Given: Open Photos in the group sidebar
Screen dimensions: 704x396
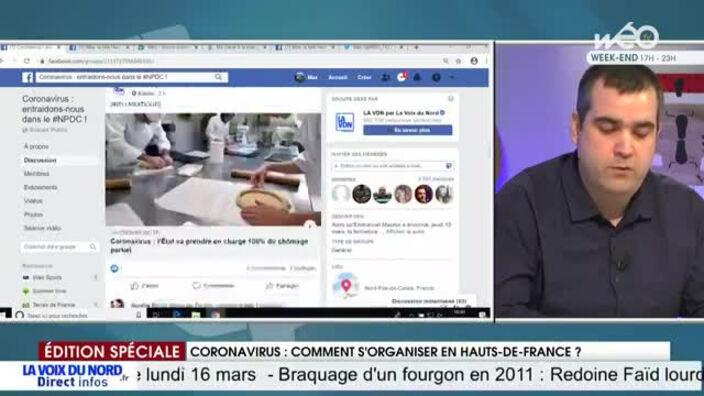Looking at the screenshot, I should coord(33,215).
